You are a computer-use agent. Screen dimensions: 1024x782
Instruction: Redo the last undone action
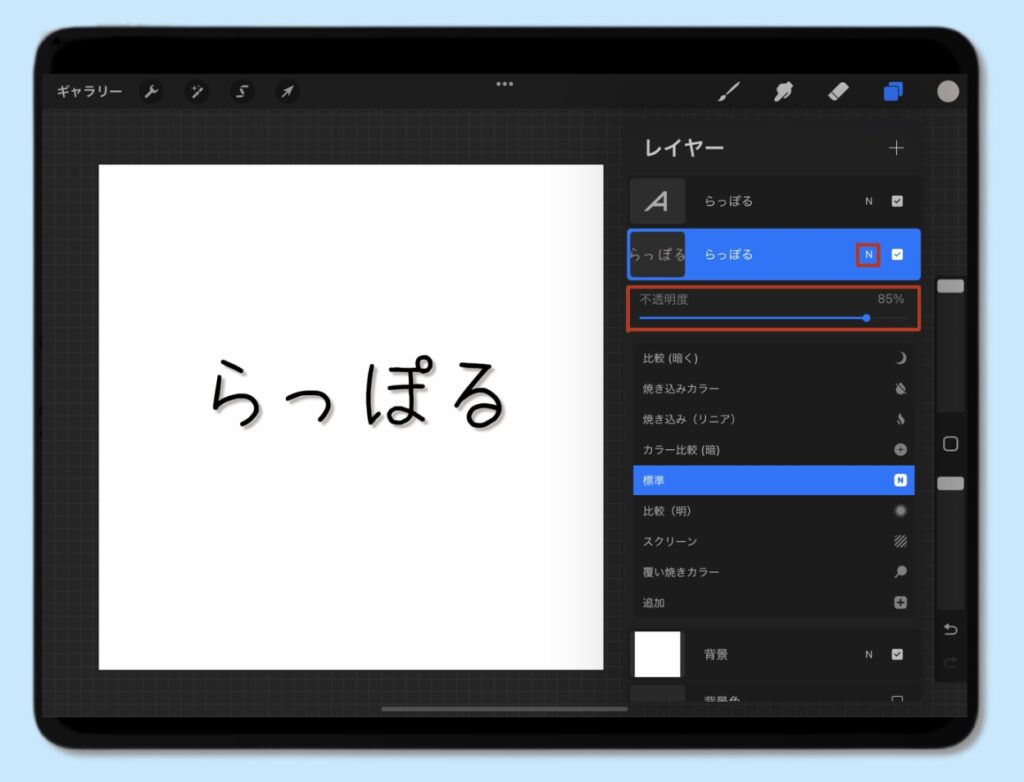point(950,662)
